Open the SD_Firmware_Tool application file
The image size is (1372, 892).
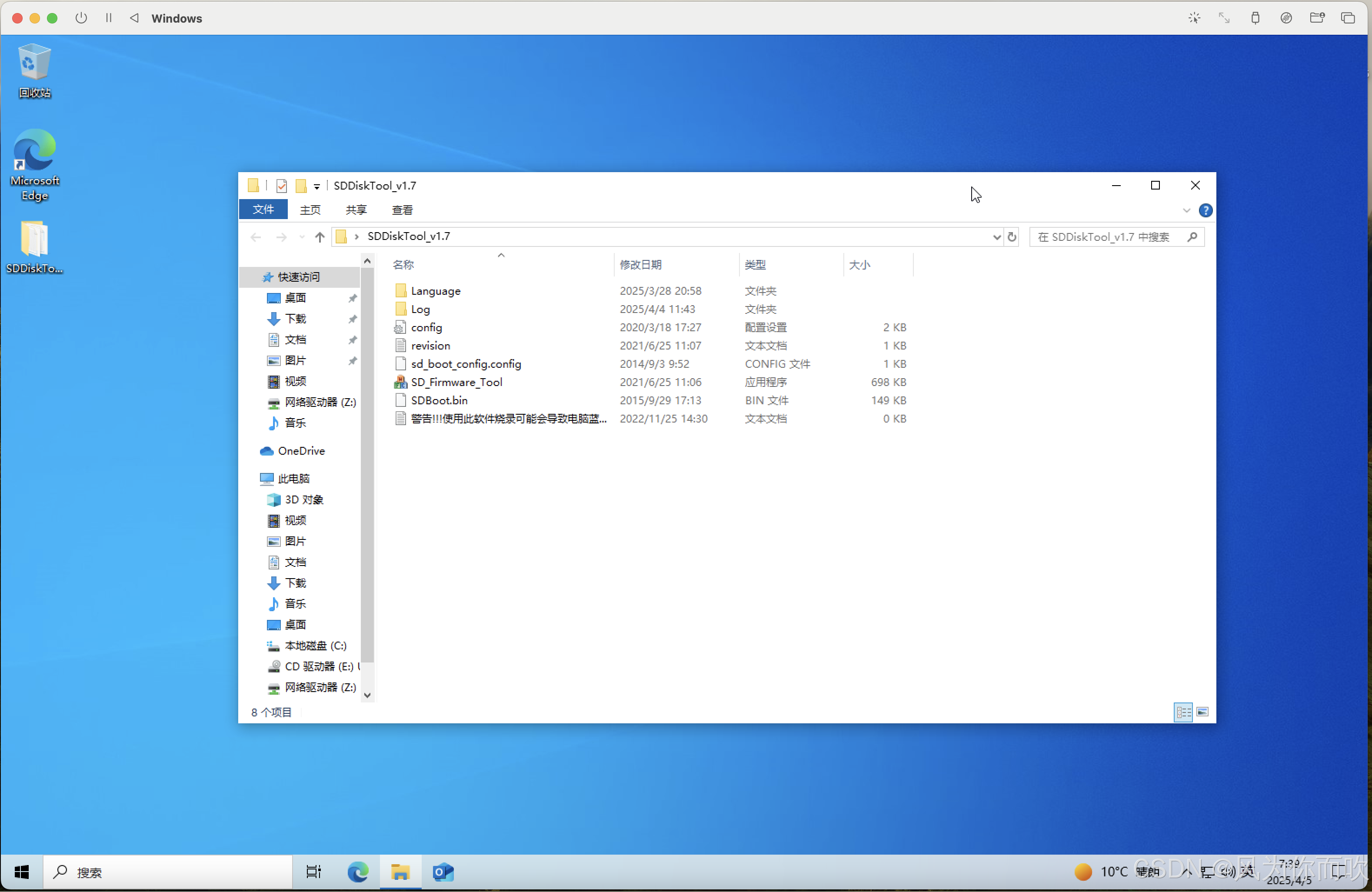point(456,382)
